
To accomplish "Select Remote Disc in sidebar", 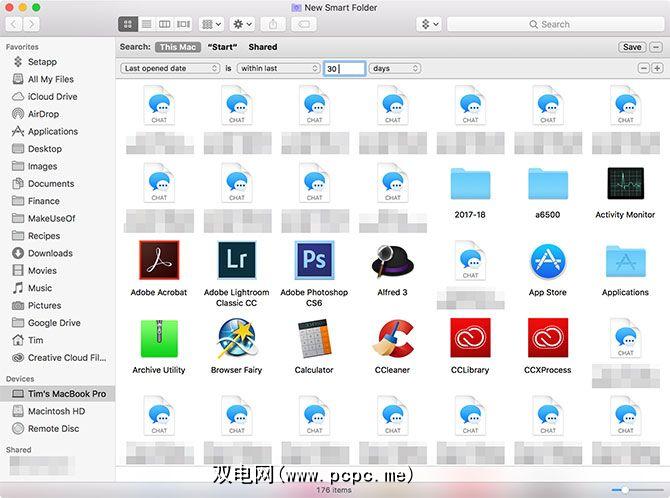I will click(46, 428).
